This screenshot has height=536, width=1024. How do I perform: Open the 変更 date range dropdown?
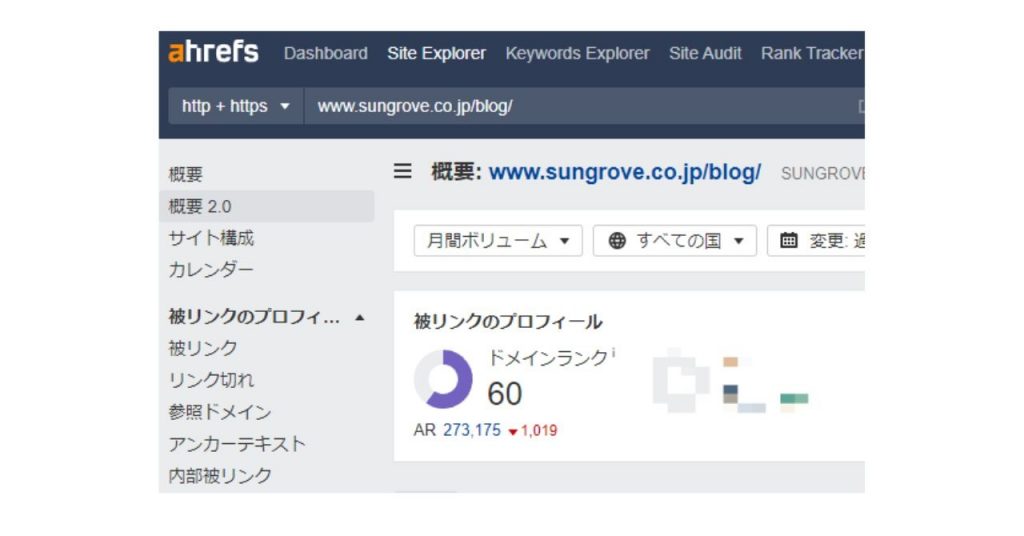click(x=816, y=241)
